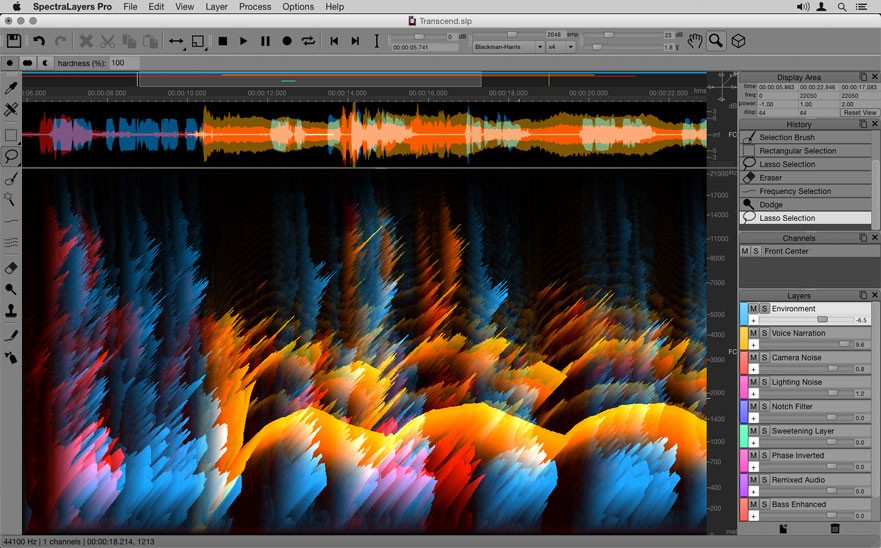
Task: Start playback with the Play button
Action: [243, 41]
